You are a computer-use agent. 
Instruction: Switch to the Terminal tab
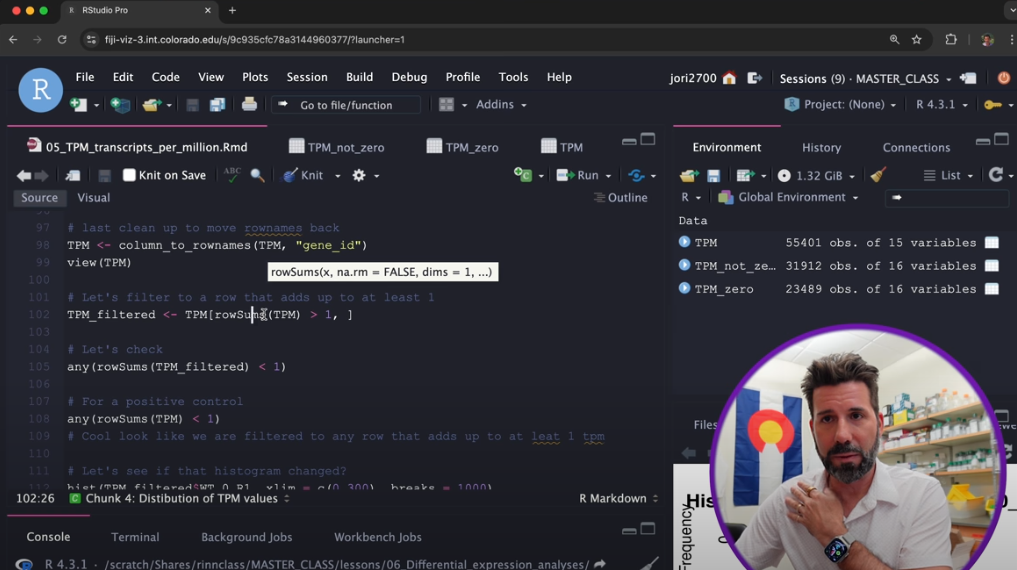click(x=135, y=537)
